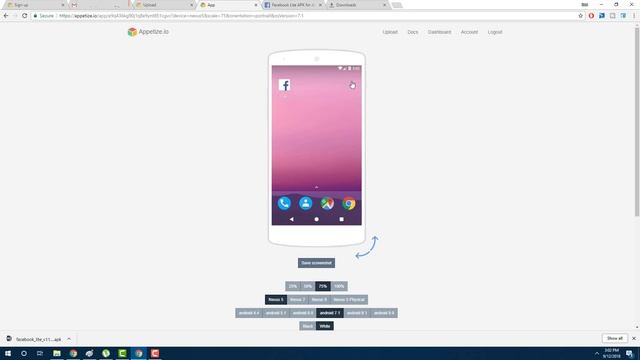Set scale to 25%
640x360 pixels.
(x=293, y=286)
